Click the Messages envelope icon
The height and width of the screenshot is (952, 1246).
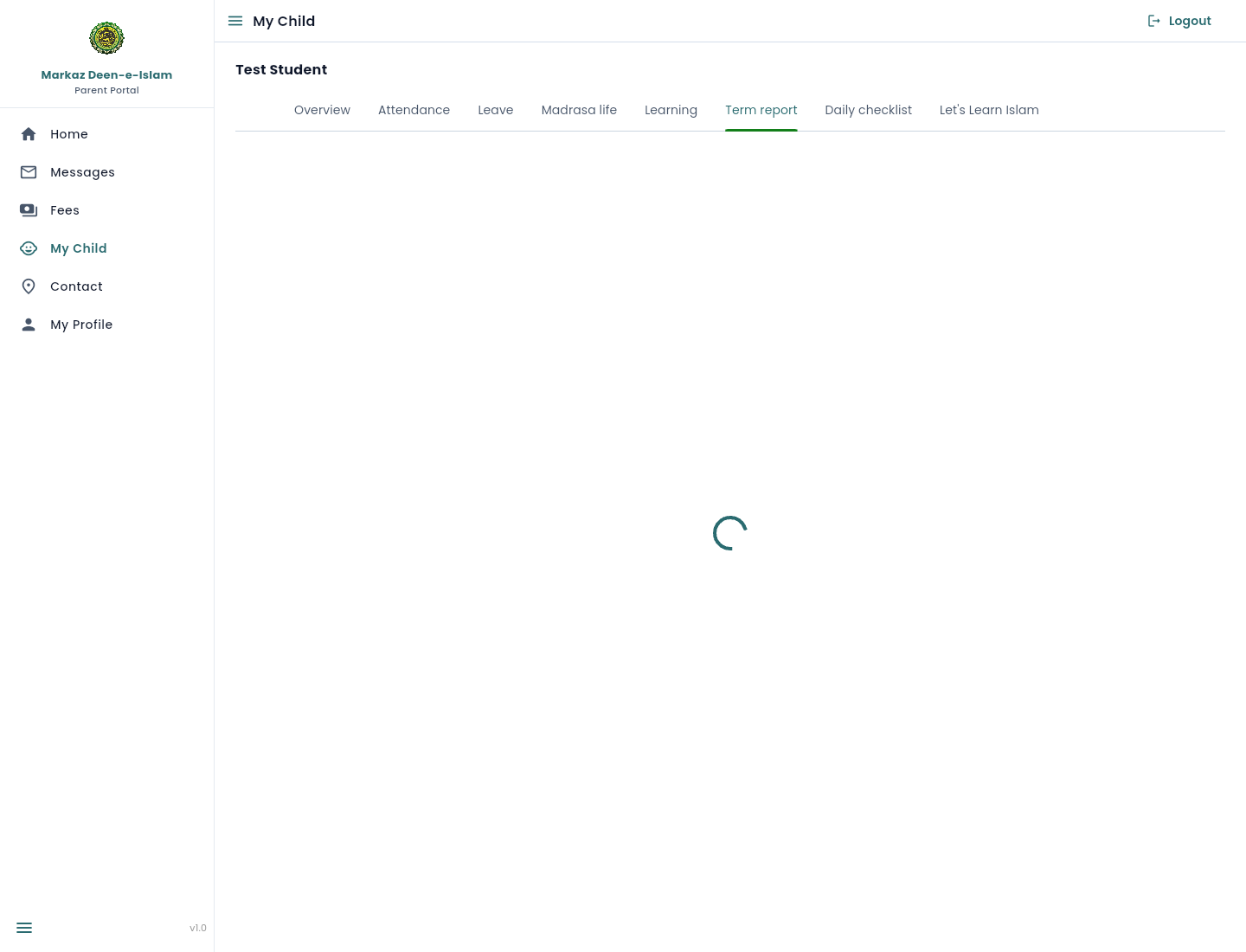click(x=29, y=172)
